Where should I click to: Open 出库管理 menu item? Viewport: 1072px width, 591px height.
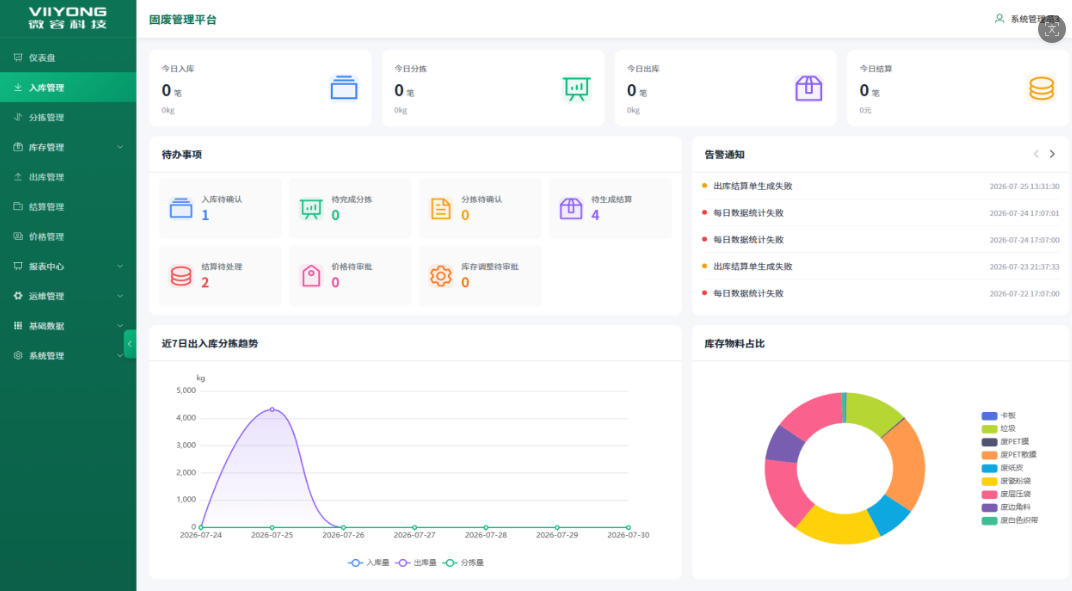pyautogui.click(x=68, y=176)
